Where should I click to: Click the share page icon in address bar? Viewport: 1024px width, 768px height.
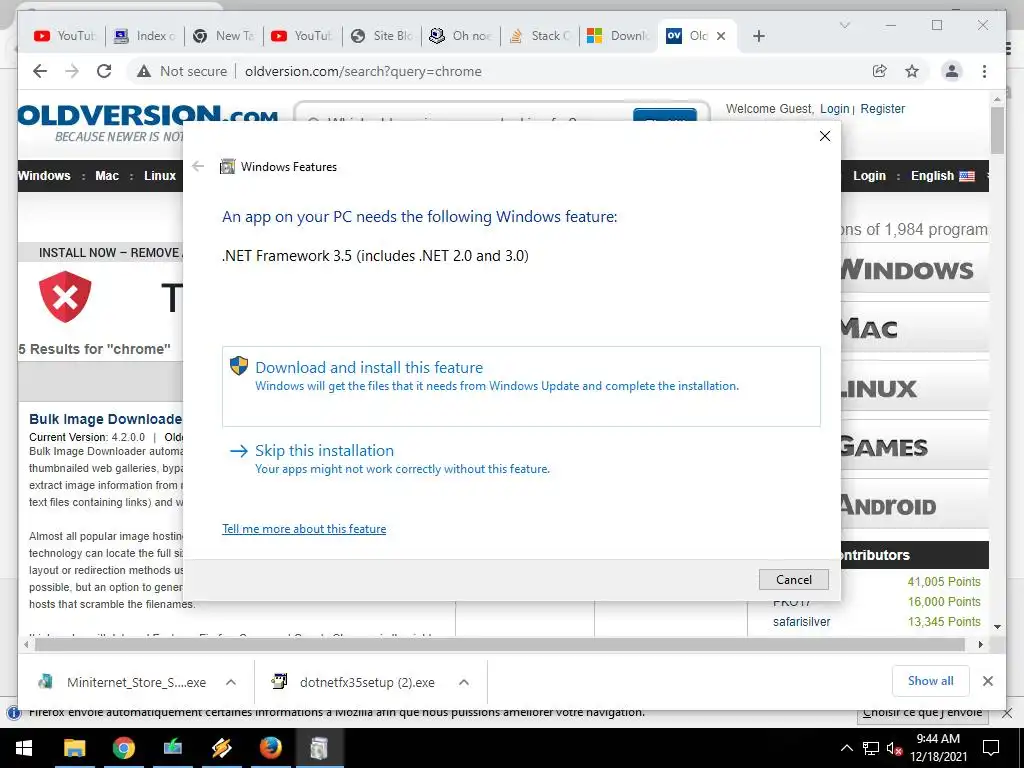click(880, 71)
